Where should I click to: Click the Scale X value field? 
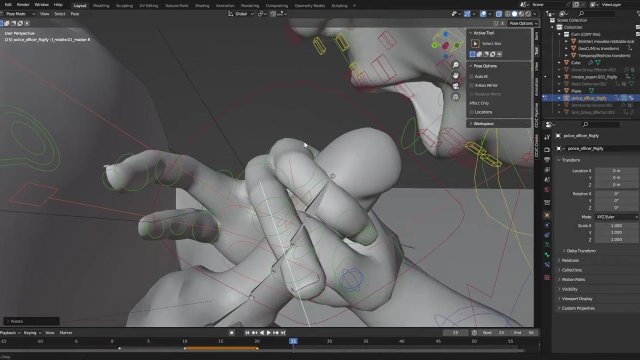[617, 225]
